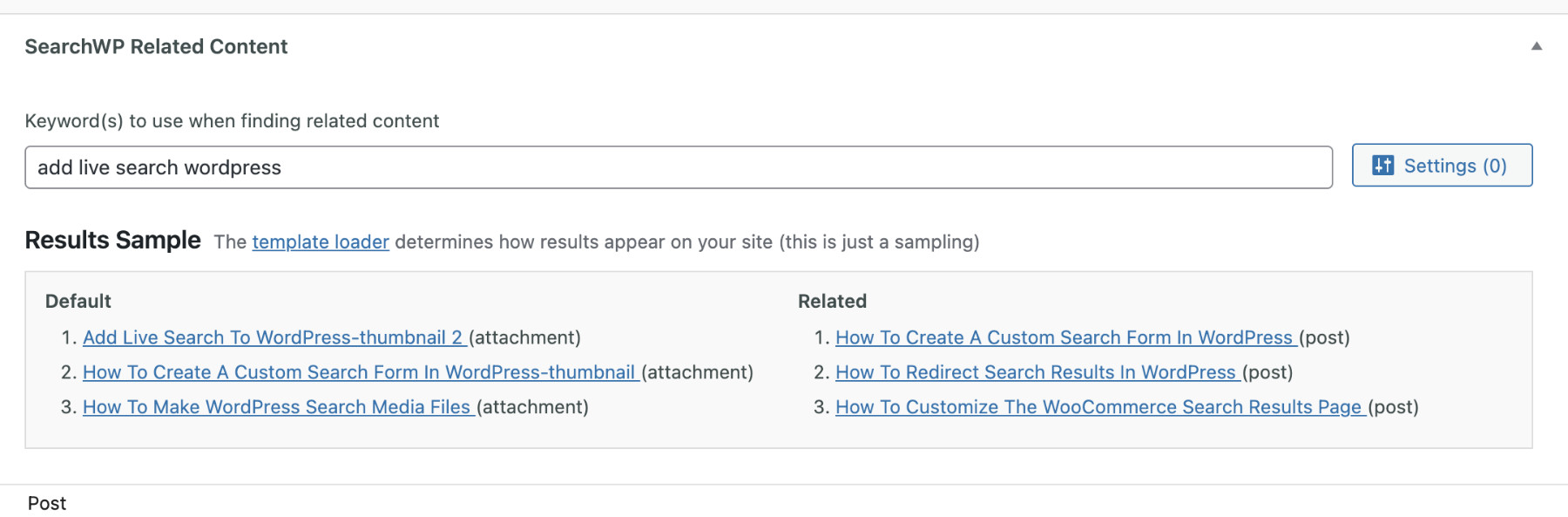Viewport: 1568px width, 517px height.
Task: Open related post How To Create A Custom Search Form In WordPress
Action: point(1064,337)
